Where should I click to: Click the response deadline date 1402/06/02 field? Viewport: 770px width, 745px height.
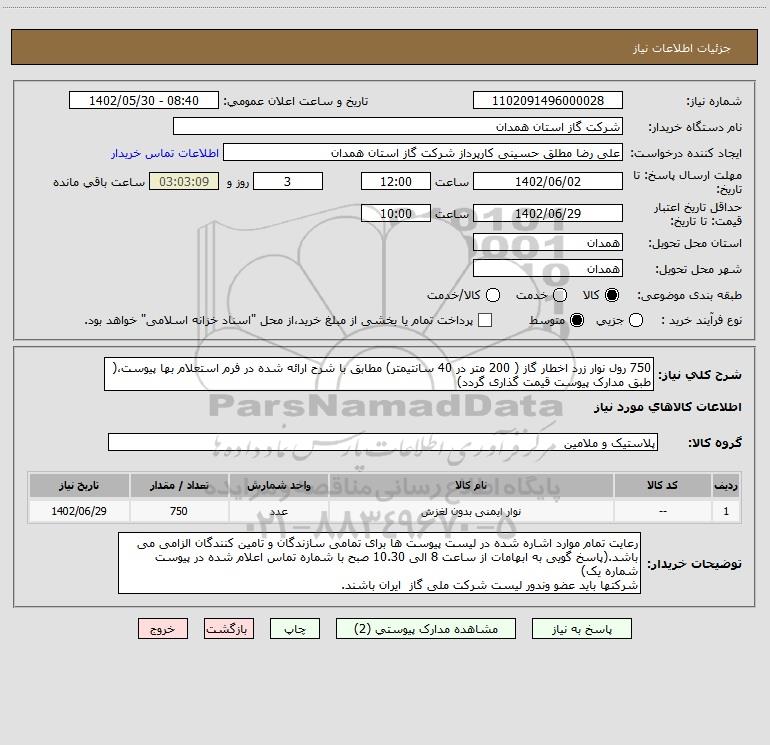pyautogui.click(x=548, y=181)
